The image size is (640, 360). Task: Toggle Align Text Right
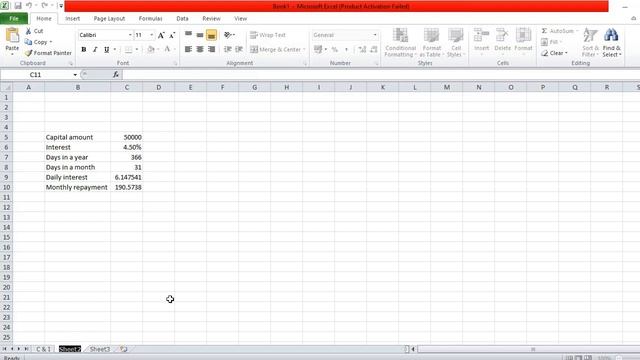(211, 49)
